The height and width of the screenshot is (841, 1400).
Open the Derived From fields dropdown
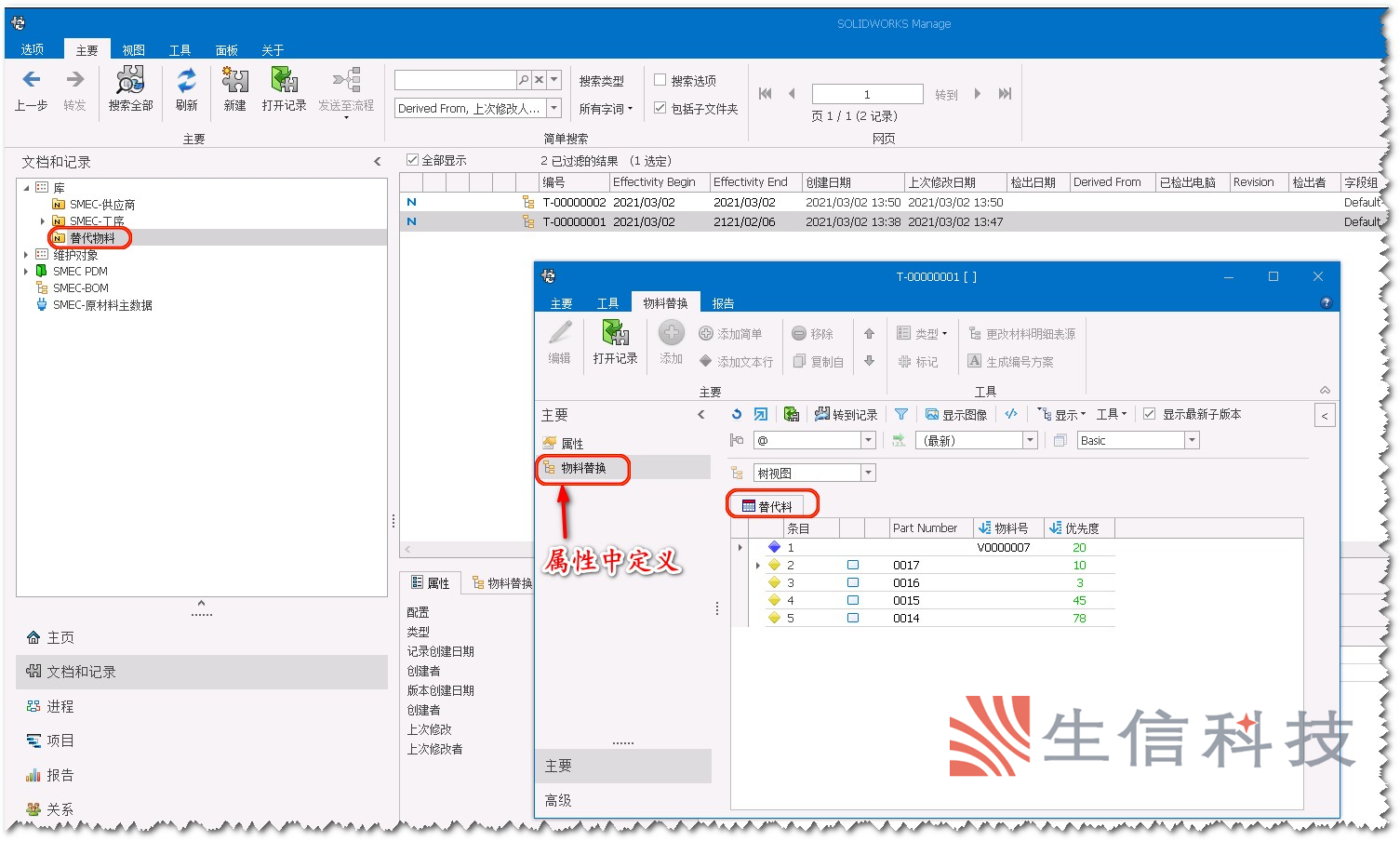[554, 108]
